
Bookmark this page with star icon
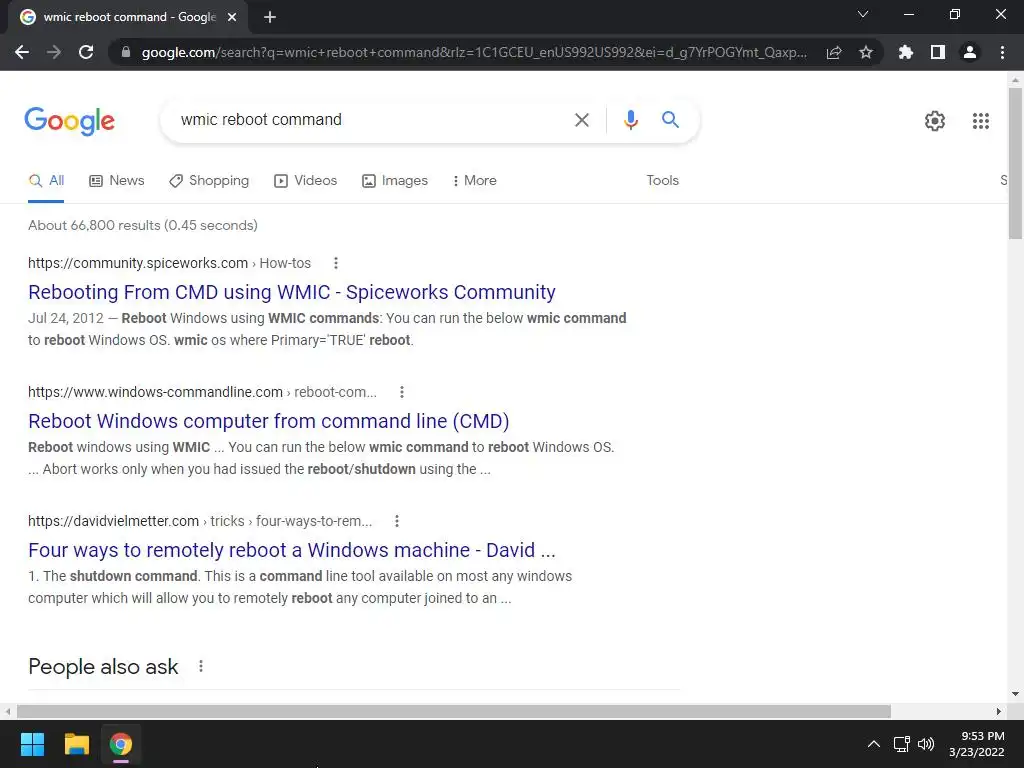[866, 52]
